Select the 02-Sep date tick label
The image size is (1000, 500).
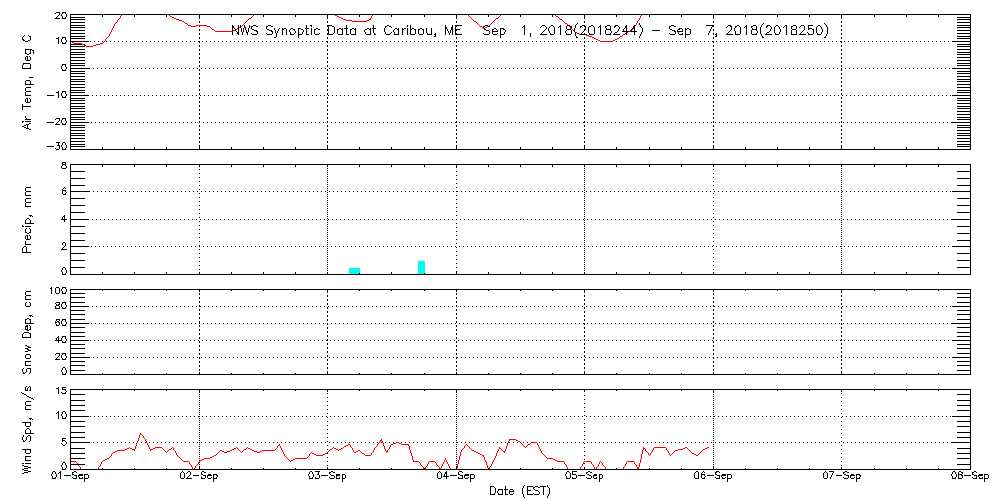(x=199, y=477)
